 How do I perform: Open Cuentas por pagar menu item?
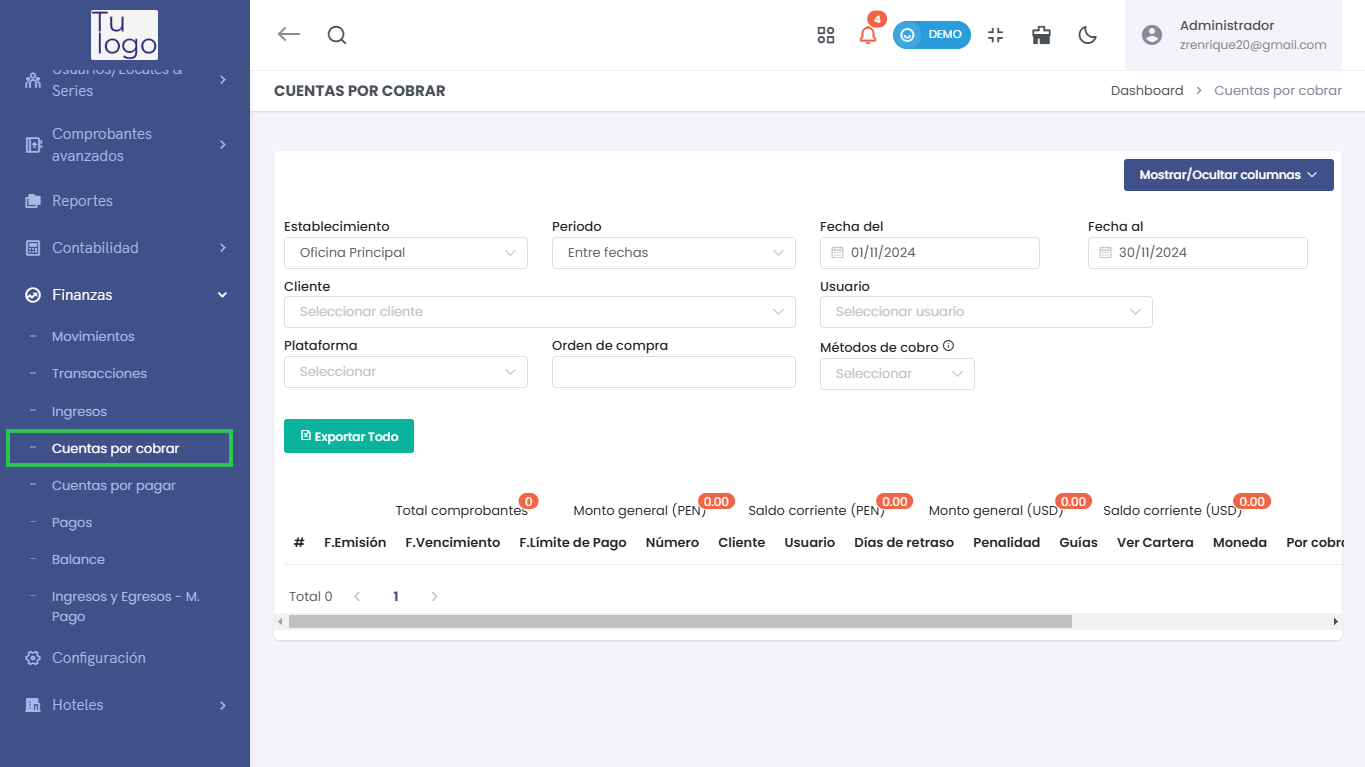(114, 486)
